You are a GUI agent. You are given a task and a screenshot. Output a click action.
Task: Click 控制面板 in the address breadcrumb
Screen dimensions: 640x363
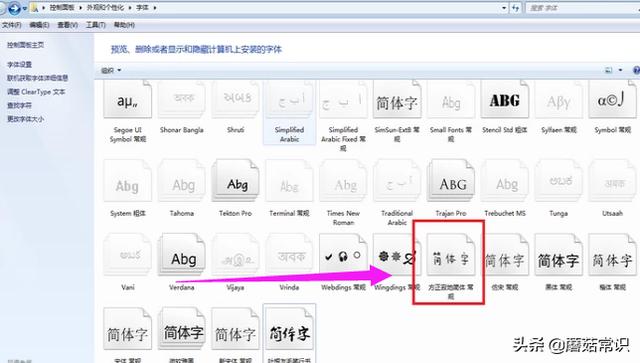(x=62, y=8)
